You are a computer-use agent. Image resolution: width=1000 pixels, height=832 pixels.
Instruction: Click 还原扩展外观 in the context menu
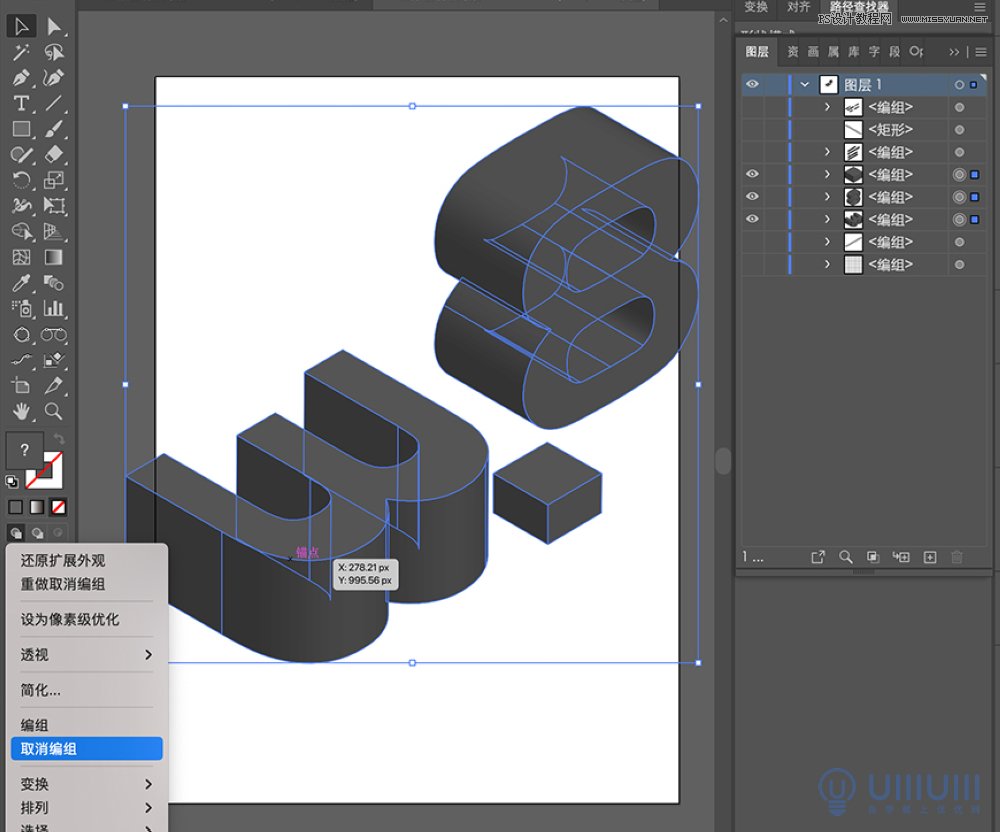63,561
